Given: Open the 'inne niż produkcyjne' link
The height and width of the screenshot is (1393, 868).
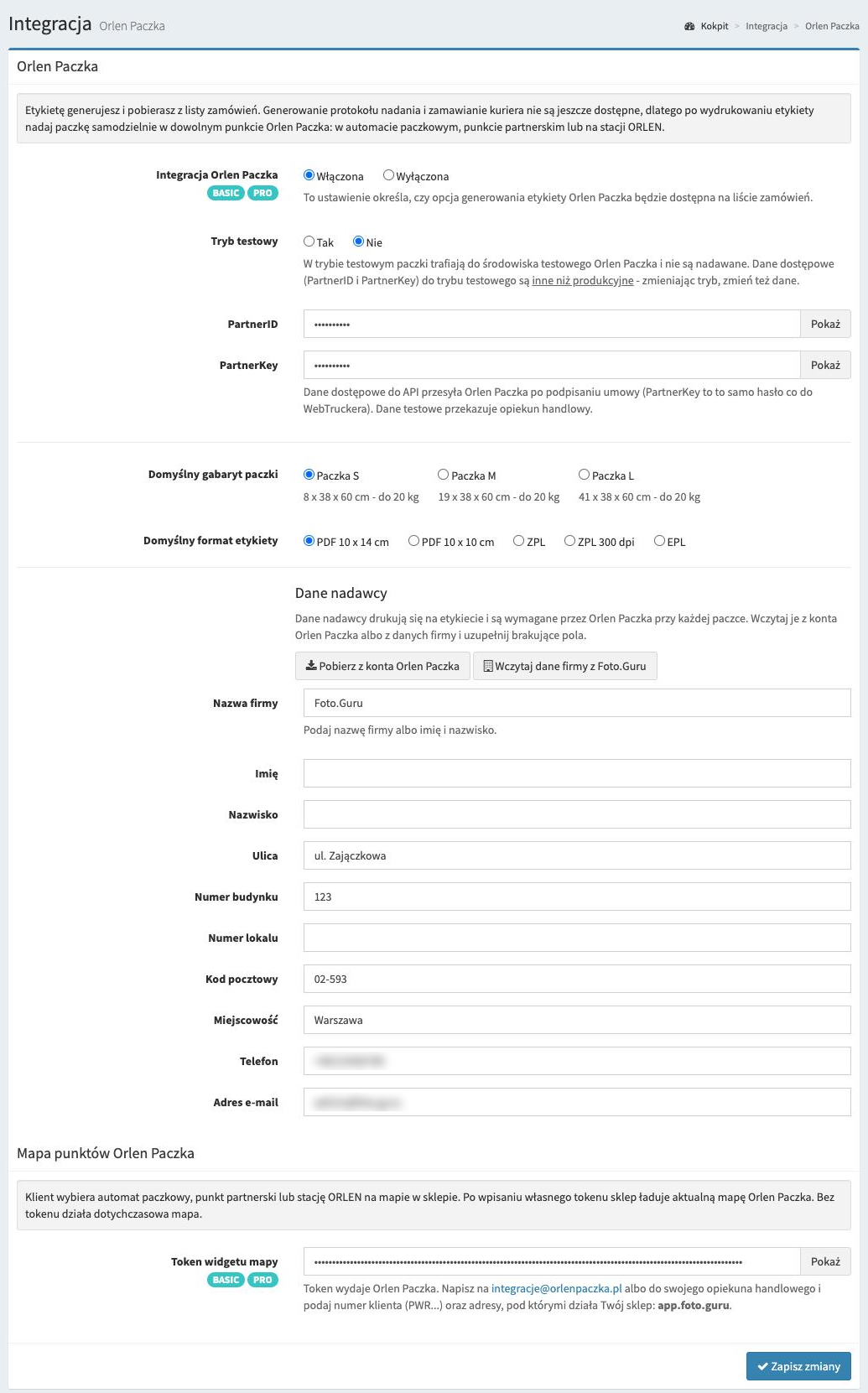Looking at the screenshot, I should [x=583, y=281].
